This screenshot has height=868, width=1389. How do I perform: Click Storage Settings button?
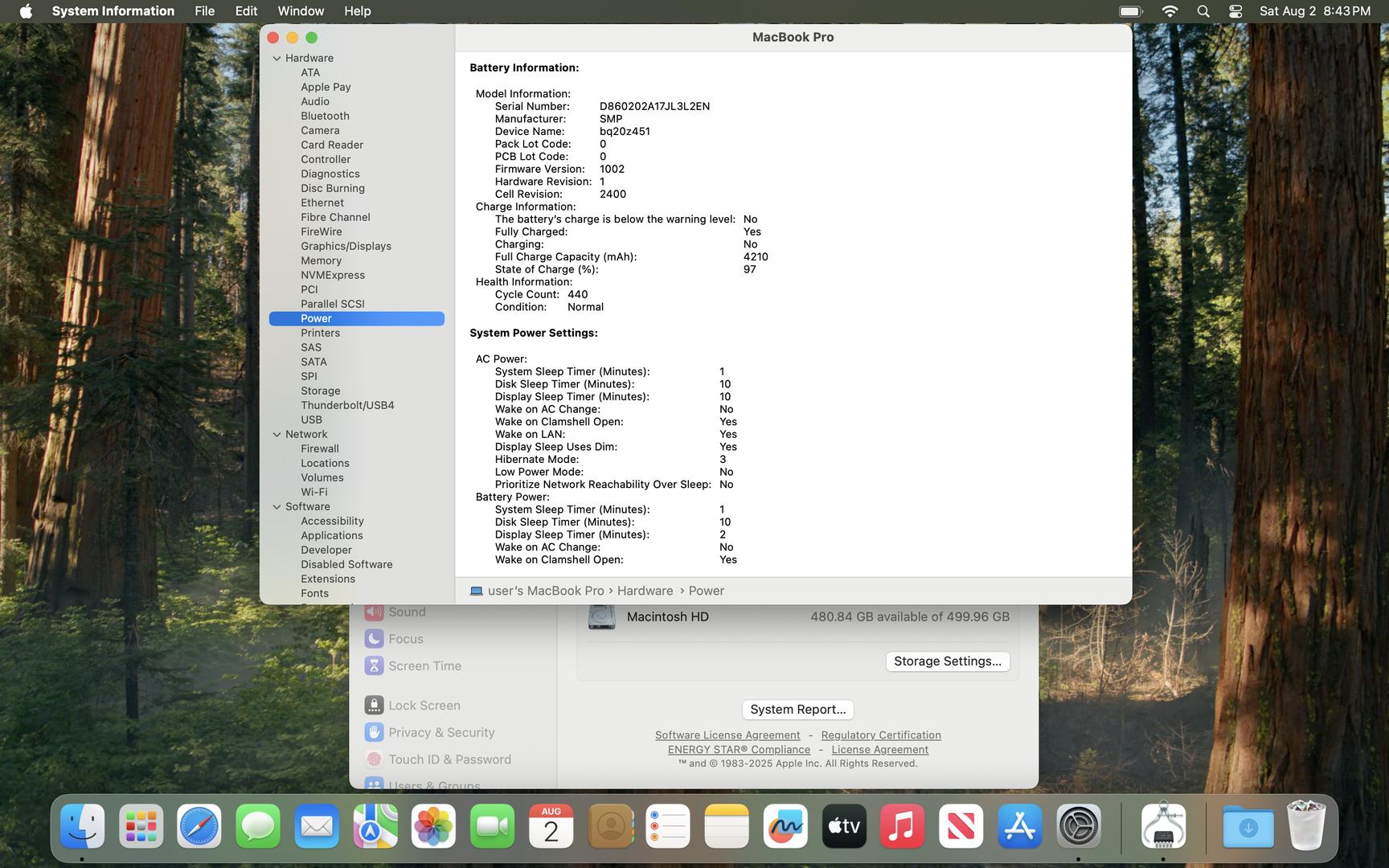point(948,661)
